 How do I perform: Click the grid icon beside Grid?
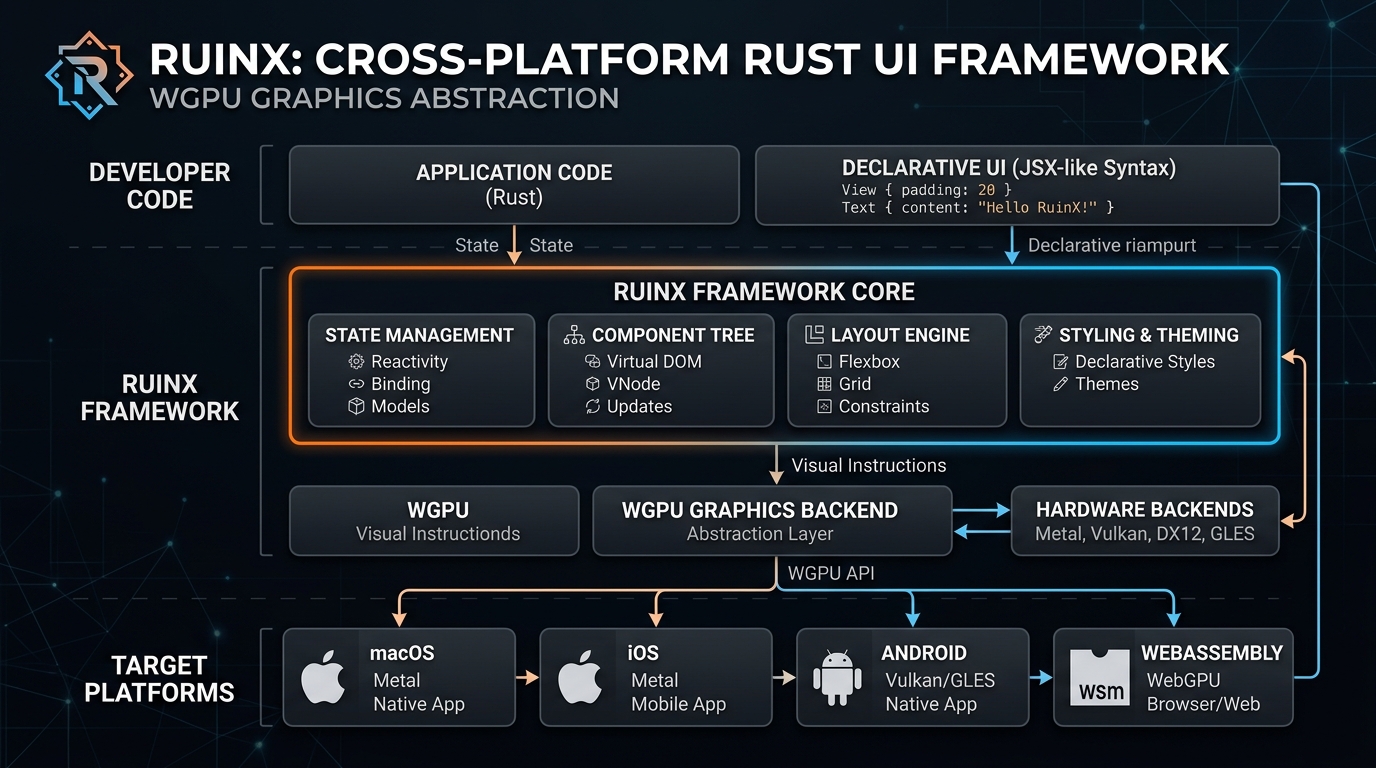(824, 384)
